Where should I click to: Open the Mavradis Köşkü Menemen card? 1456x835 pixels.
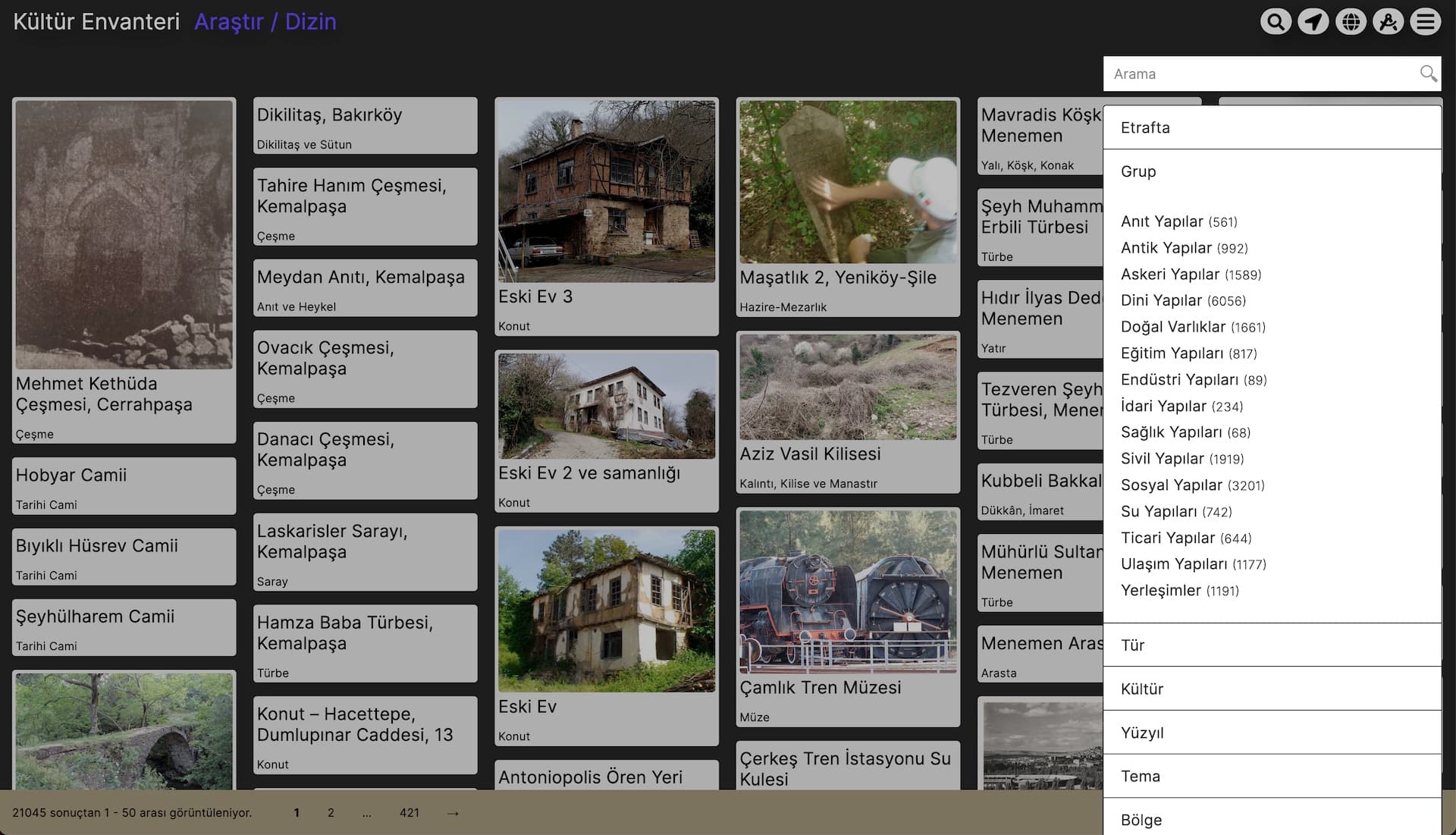(1040, 137)
